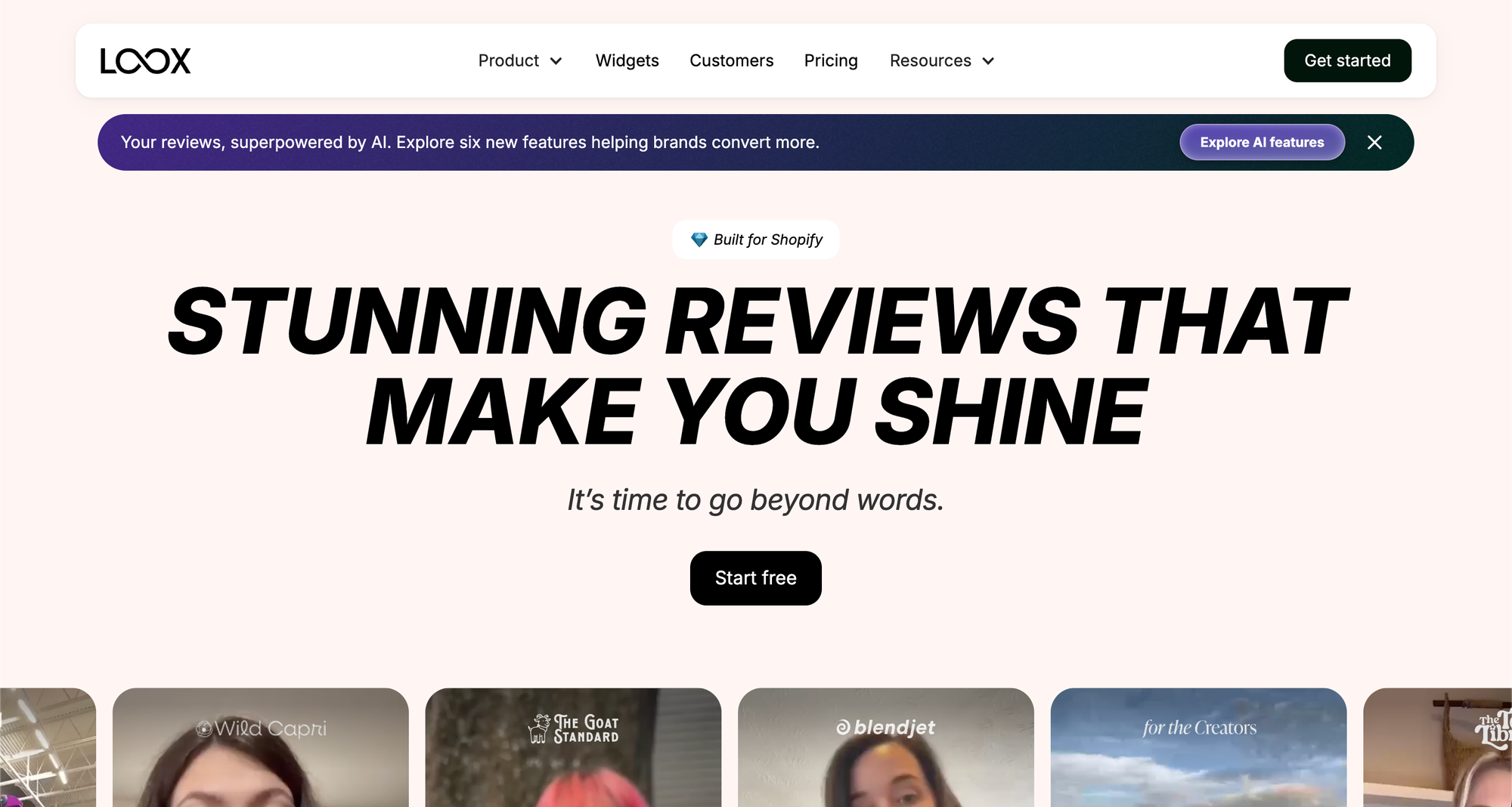1512x807 pixels.
Task: Click the blendjet logo on the video card
Action: 885,728
